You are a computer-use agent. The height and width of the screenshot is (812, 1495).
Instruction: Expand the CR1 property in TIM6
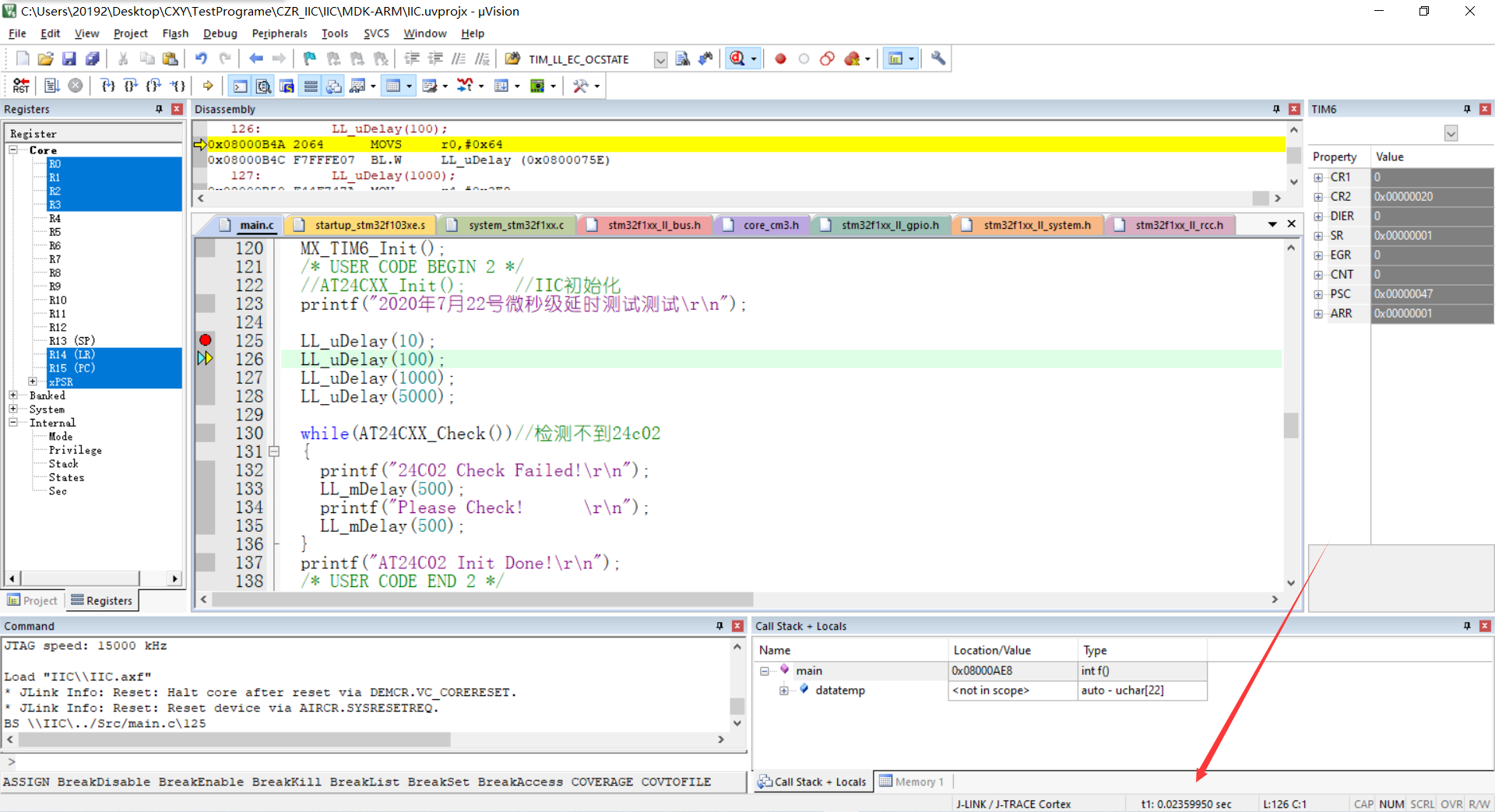(1318, 178)
